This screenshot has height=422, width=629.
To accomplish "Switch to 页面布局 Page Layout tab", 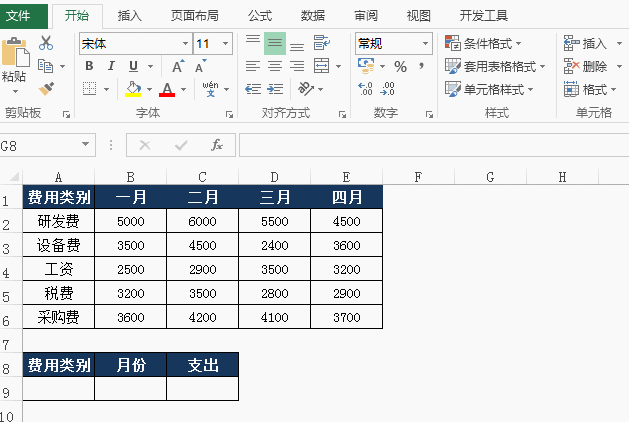I will tap(195, 16).
